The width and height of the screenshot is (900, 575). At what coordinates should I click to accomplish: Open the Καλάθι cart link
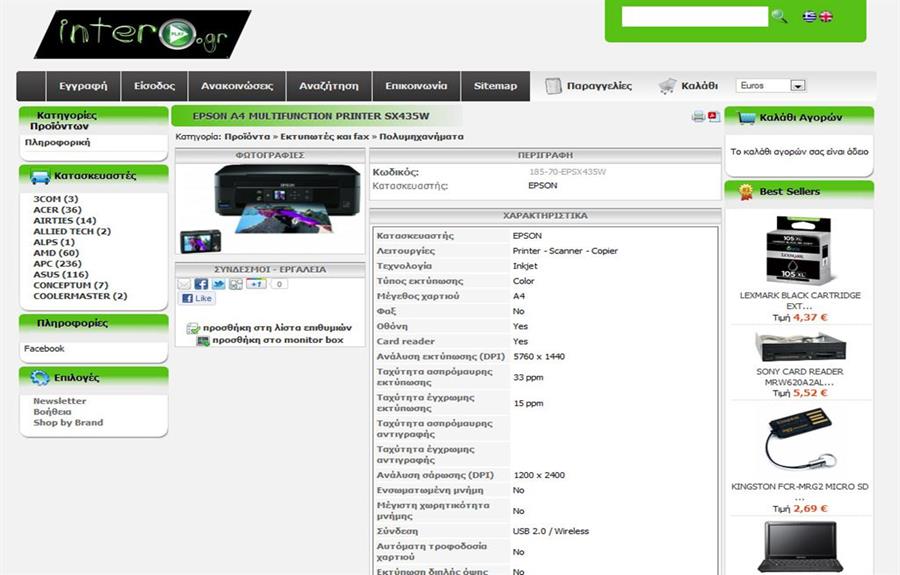[700, 86]
